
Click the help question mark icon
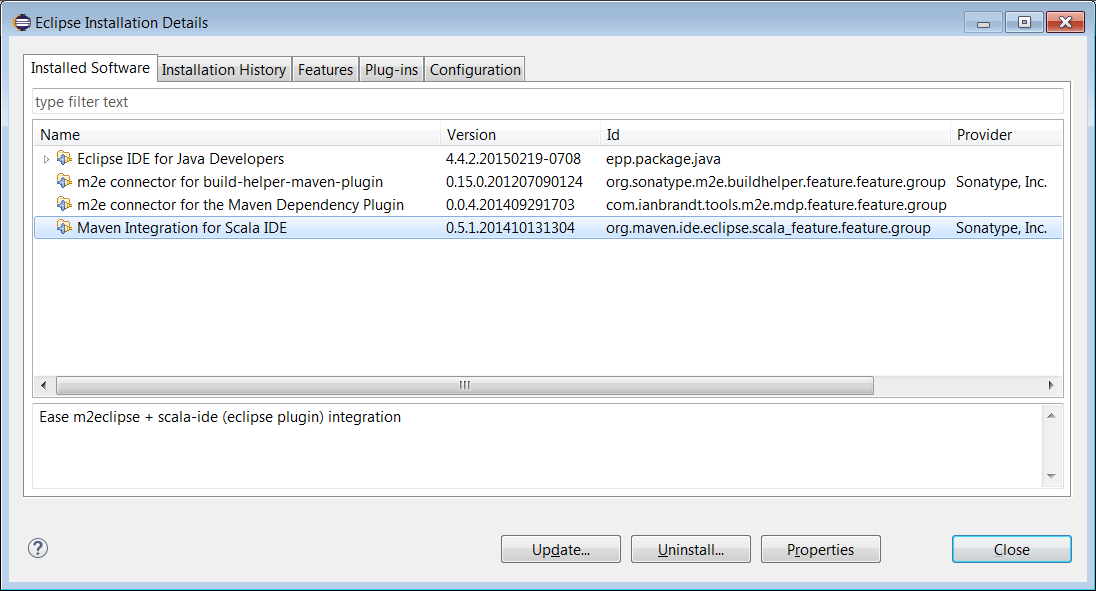tap(38, 548)
